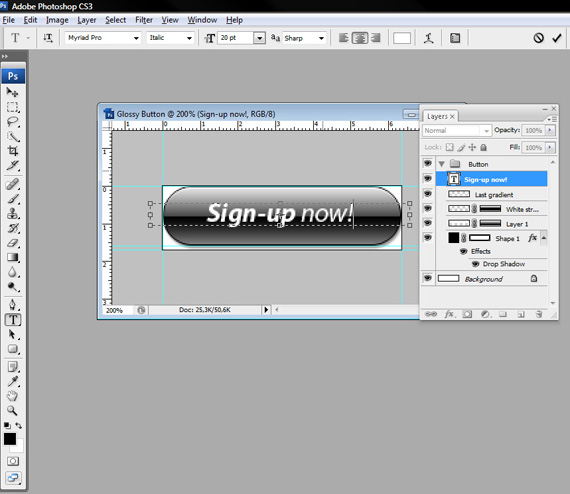Center text alignment button

point(360,38)
